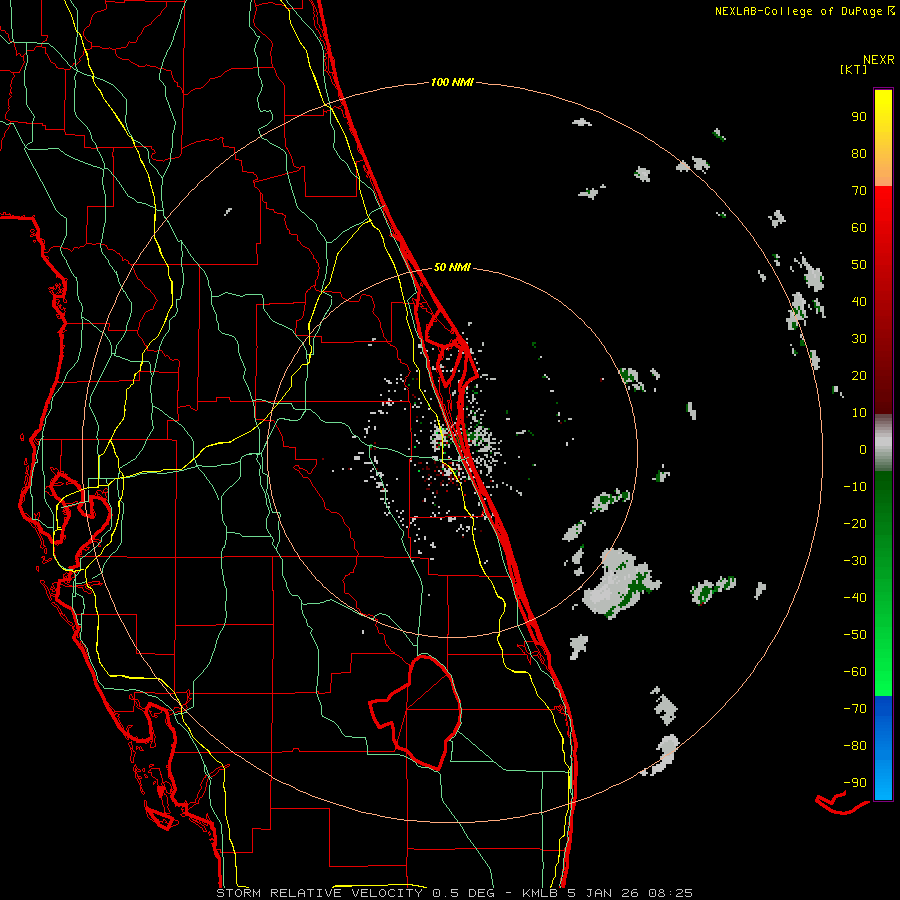The image size is (900, 900).
Task: Select the 30 knot scale label
Action: [x=859, y=339]
